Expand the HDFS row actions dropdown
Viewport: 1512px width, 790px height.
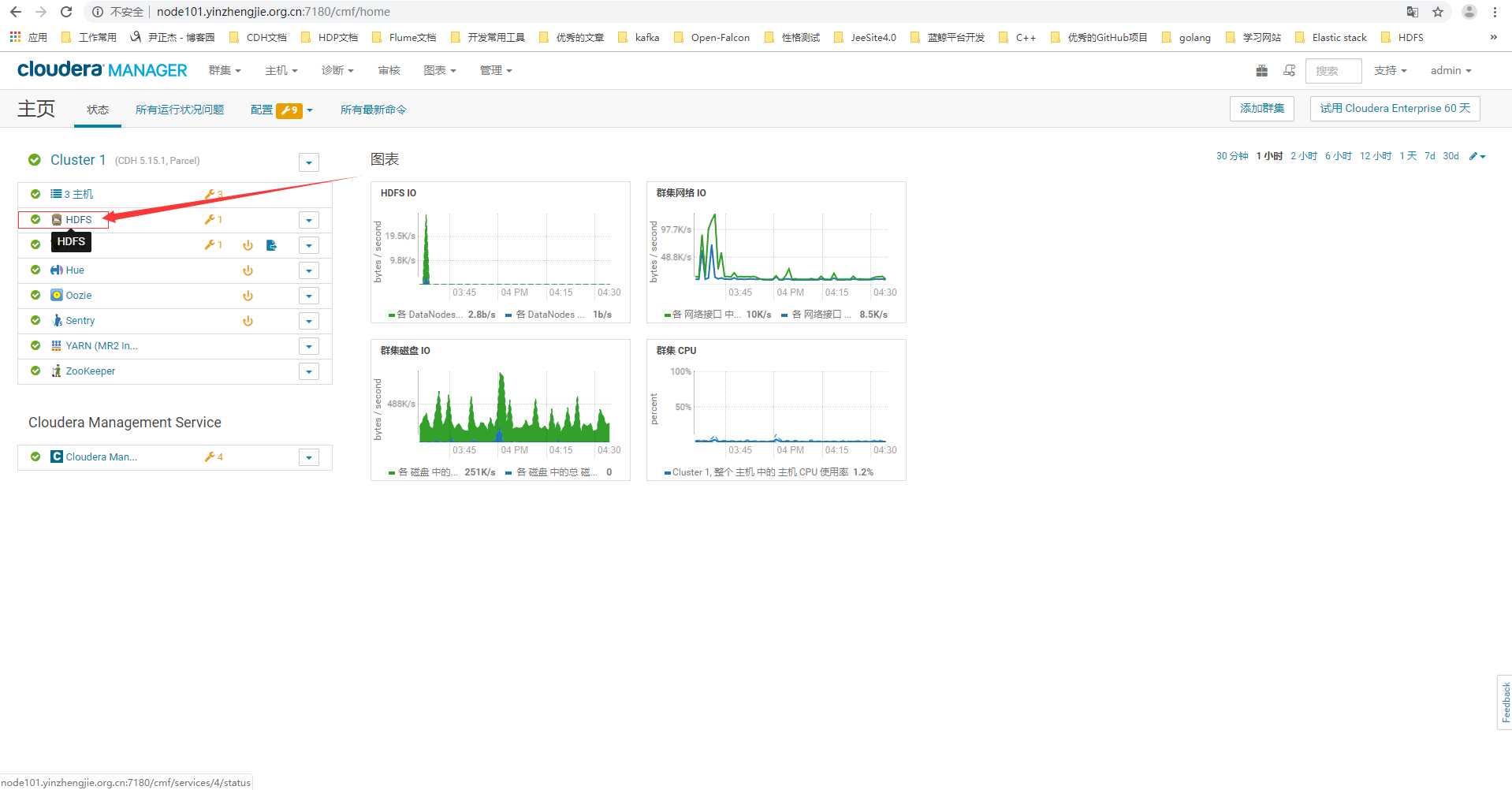(x=309, y=221)
